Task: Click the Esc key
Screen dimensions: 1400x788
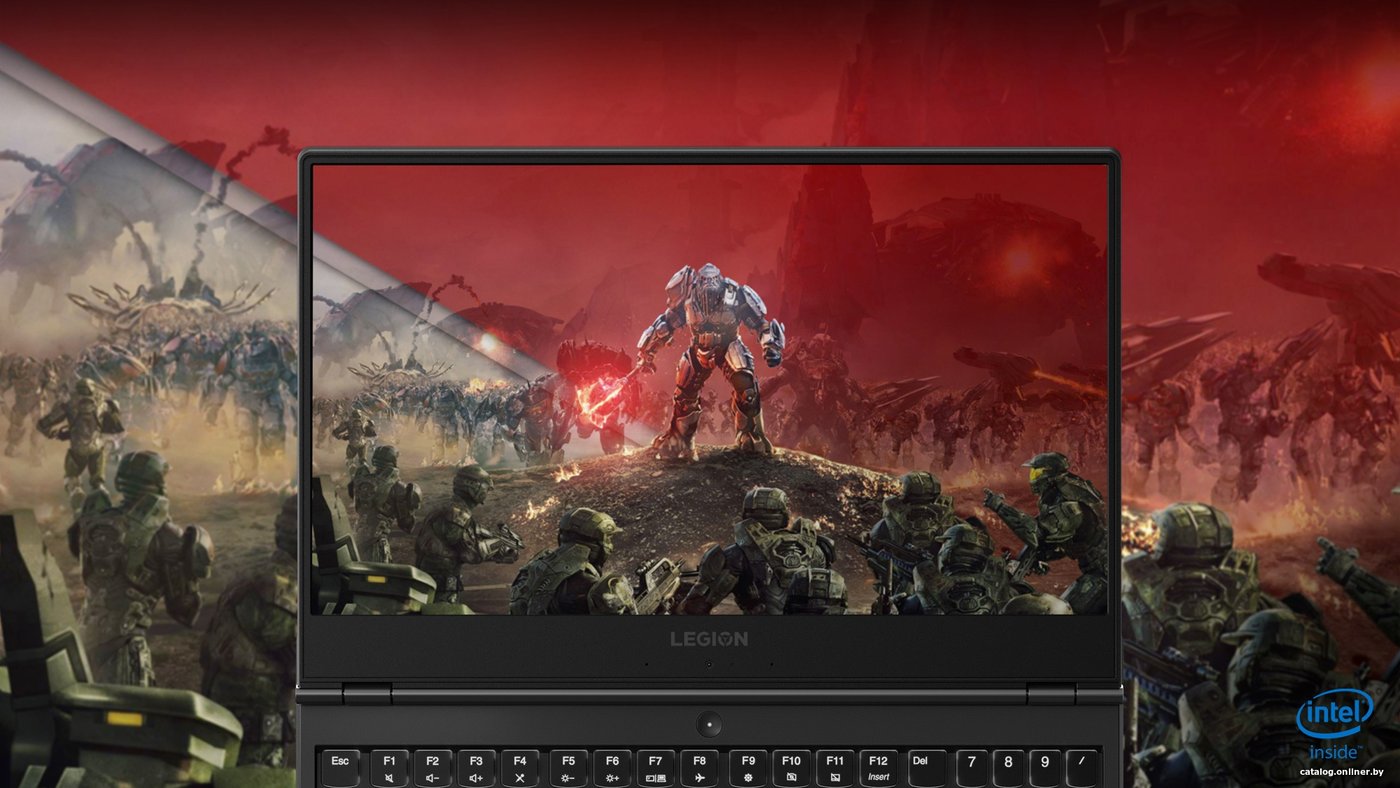Action: click(340, 768)
